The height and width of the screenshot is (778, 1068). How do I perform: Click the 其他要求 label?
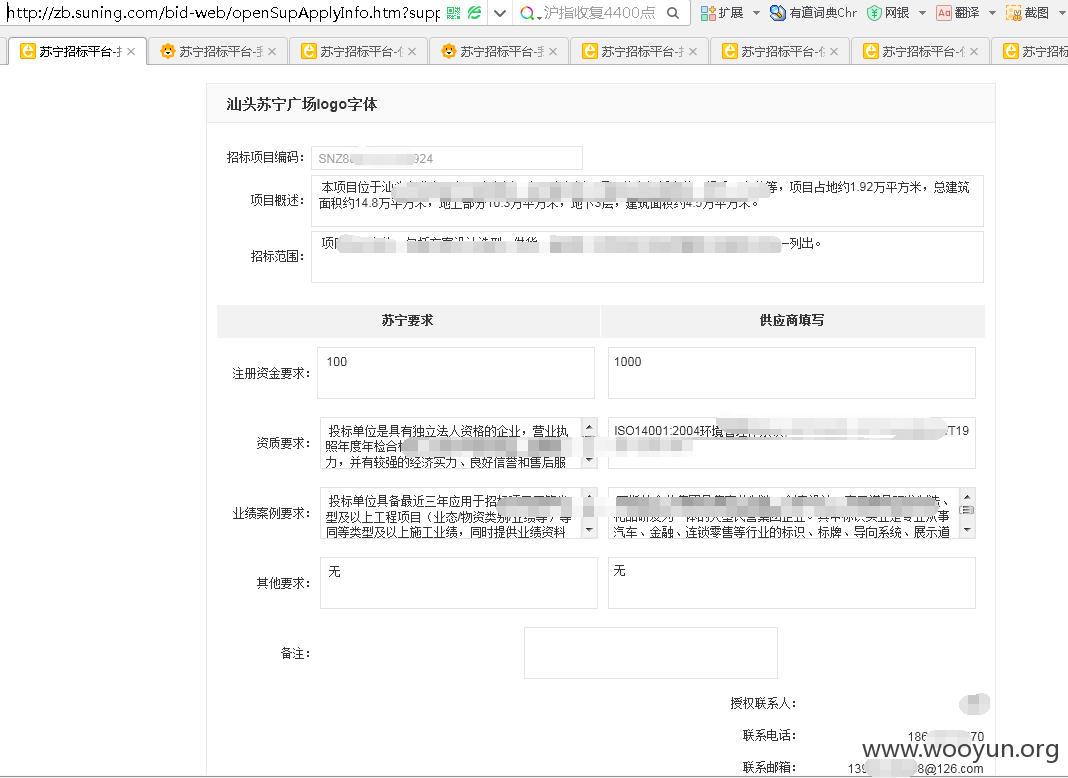(283, 584)
